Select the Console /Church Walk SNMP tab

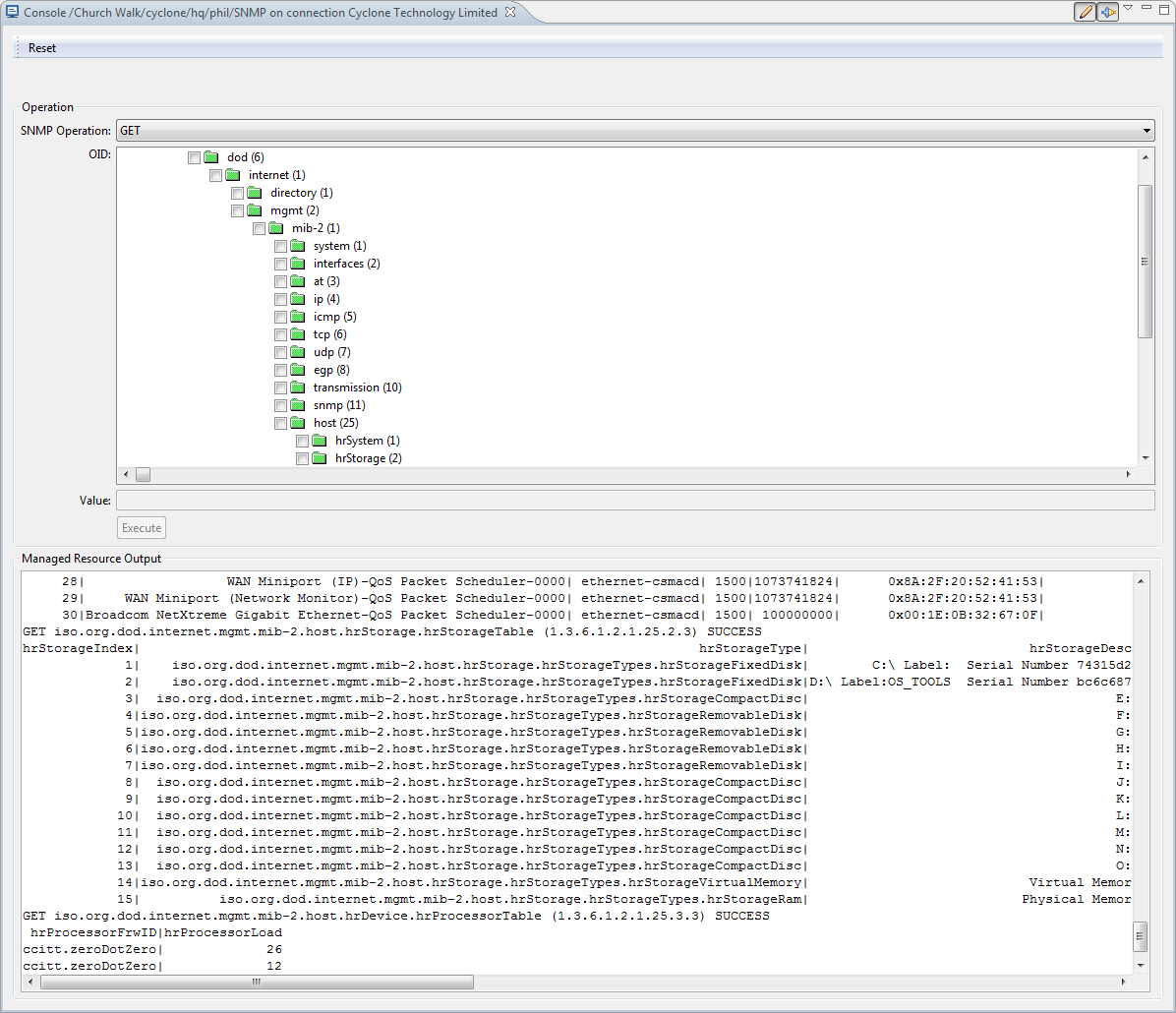click(x=261, y=13)
